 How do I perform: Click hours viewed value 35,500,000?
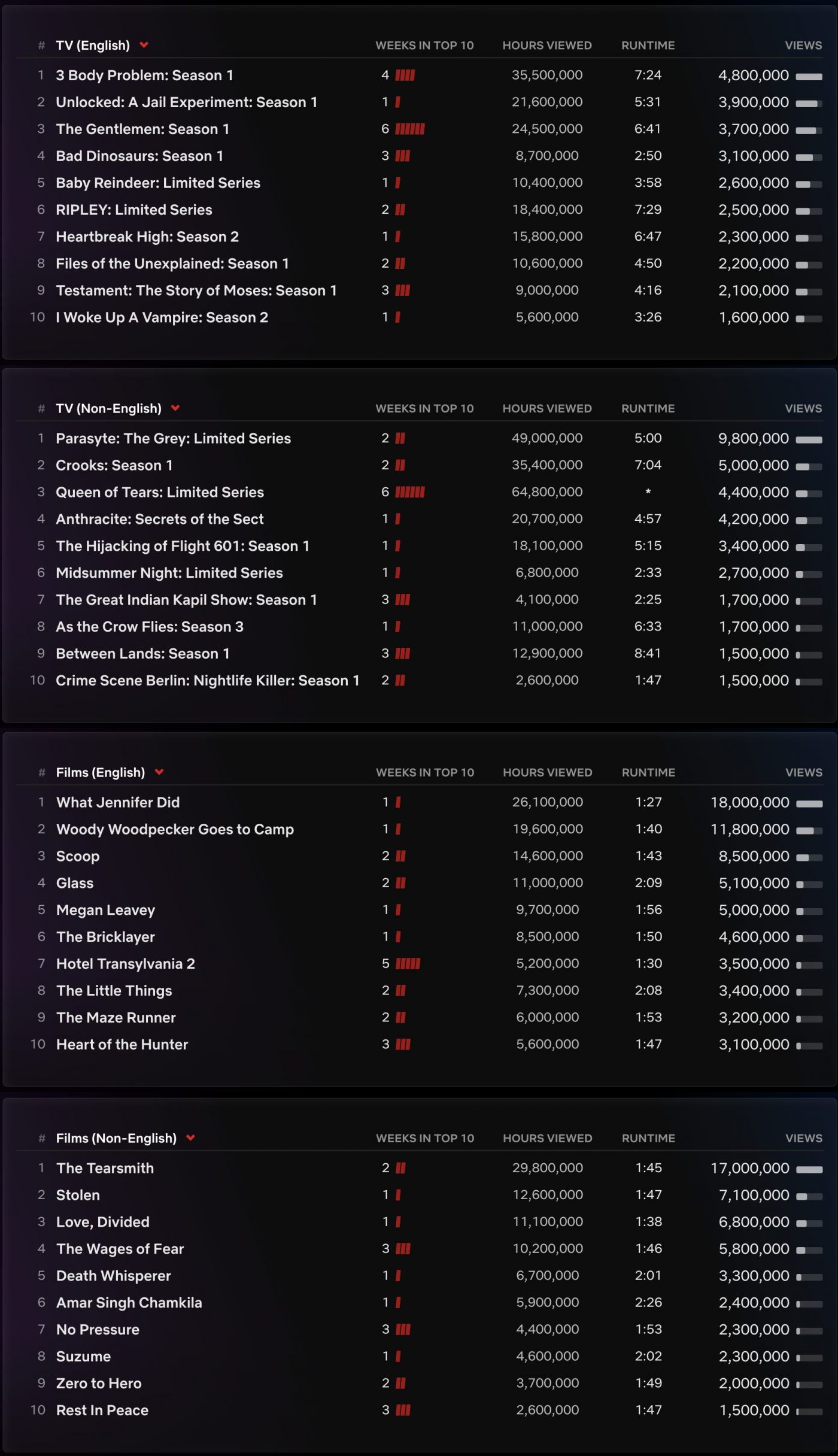(x=547, y=75)
